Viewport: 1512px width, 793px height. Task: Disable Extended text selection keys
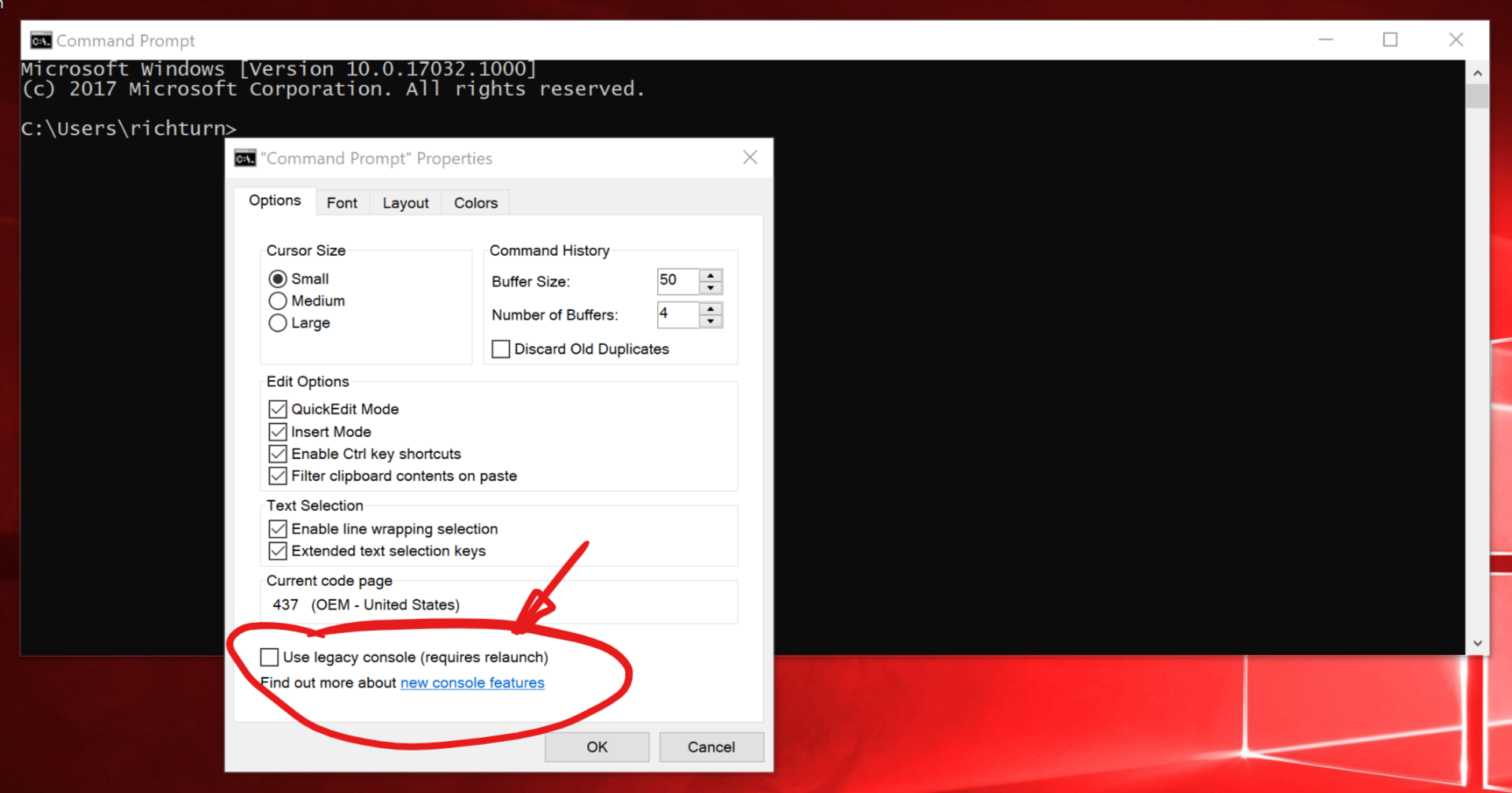(277, 550)
